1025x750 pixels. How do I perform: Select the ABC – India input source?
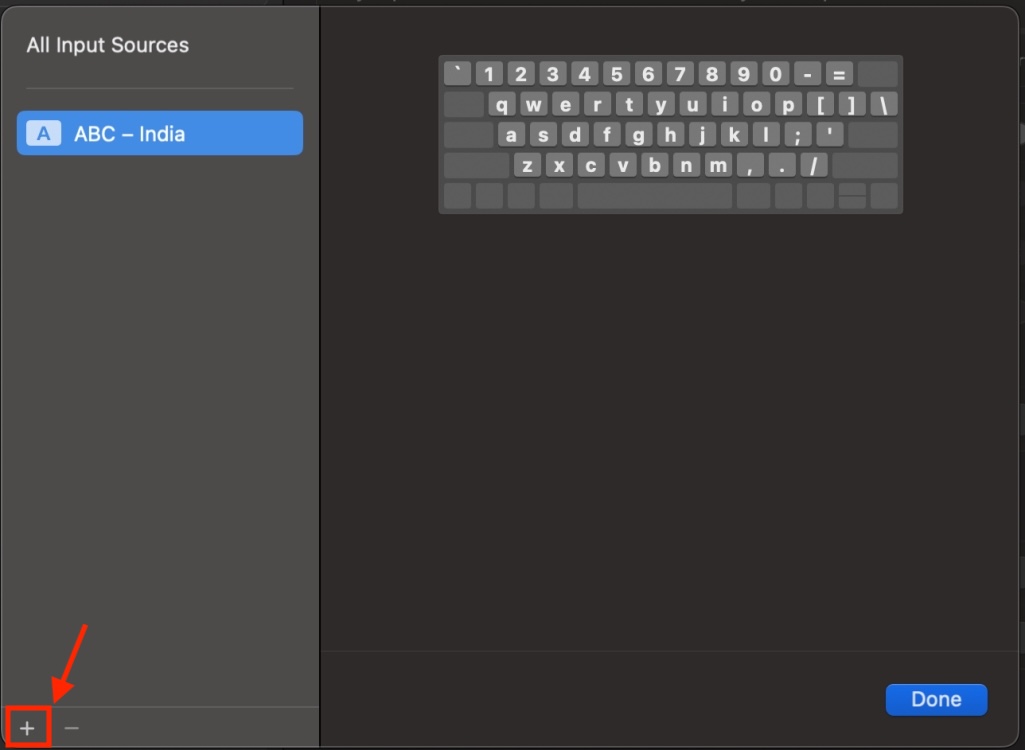tap(160, 133)
